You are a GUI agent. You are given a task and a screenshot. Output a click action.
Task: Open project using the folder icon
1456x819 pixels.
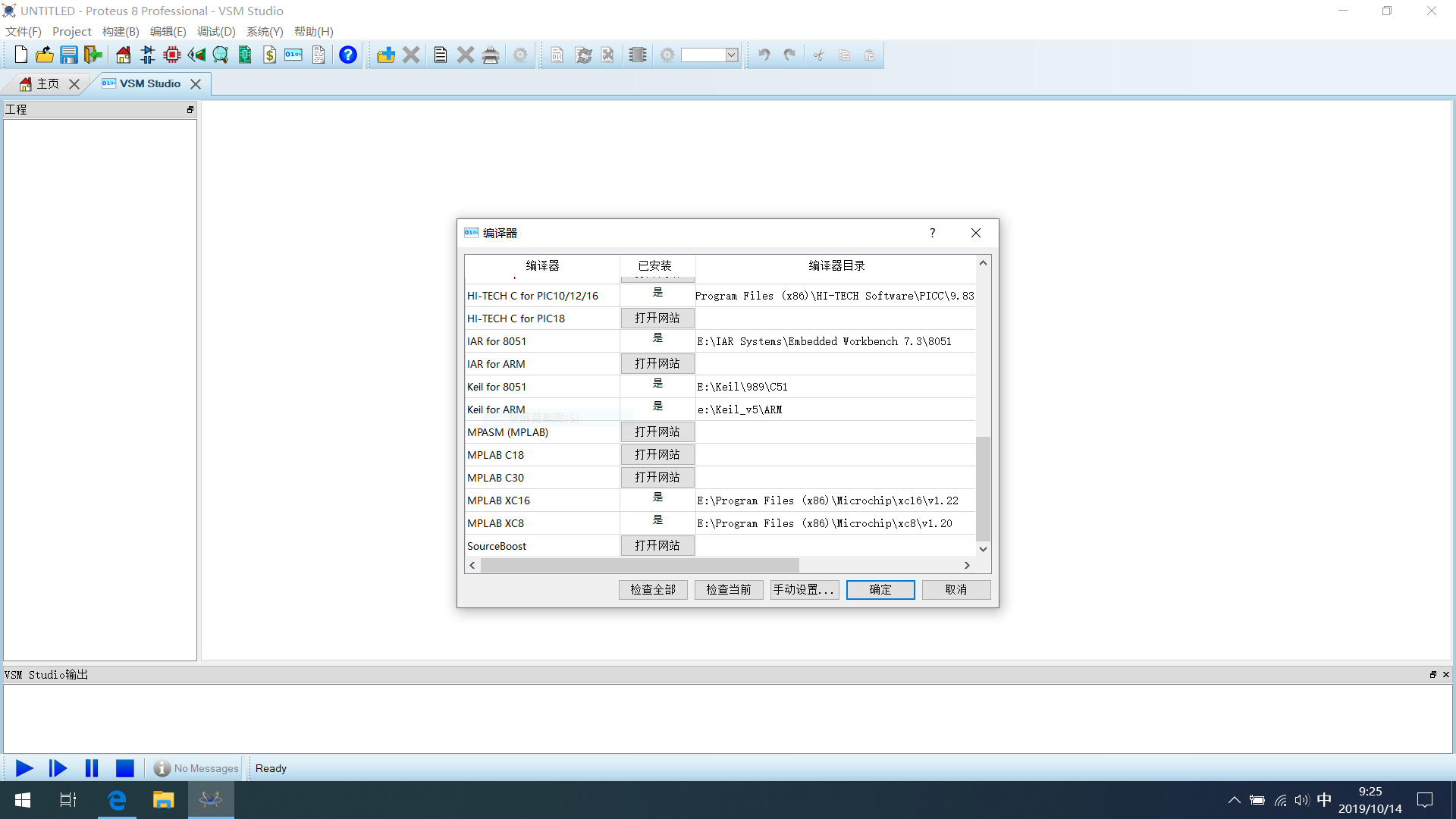point(45,55)
